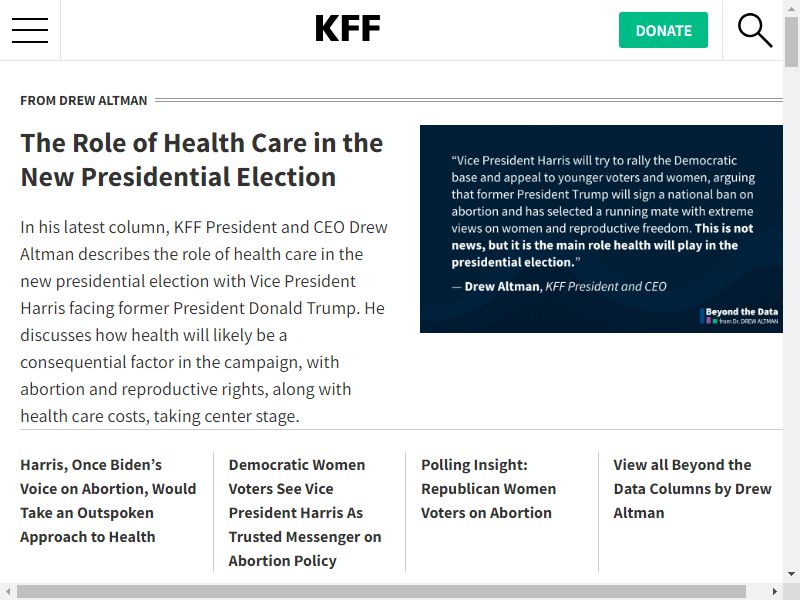Image resolution: width=800 pixels, height=600 pixels.
Task: Open Polling Insight: Republican Women Voters link
Action: tap(488, 488)
